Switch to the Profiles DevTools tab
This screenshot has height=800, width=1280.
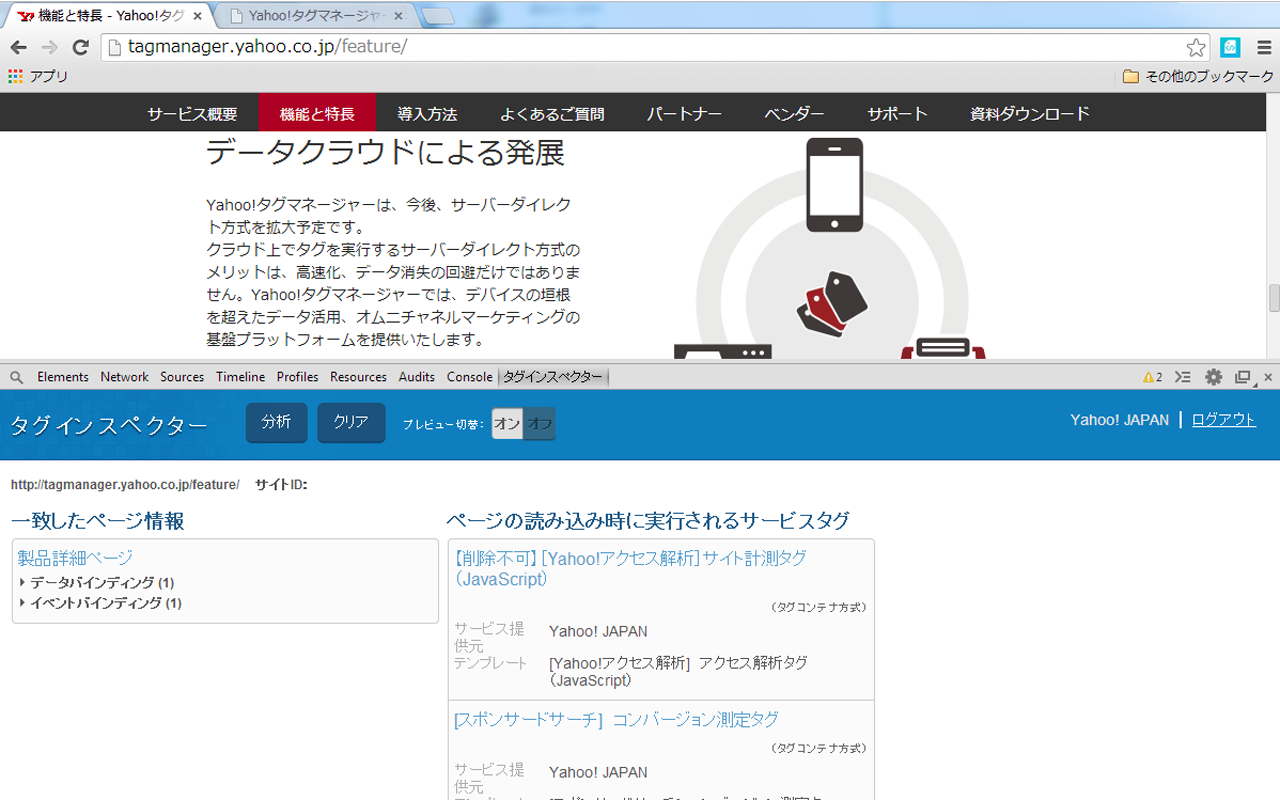(x=298, y=377)
